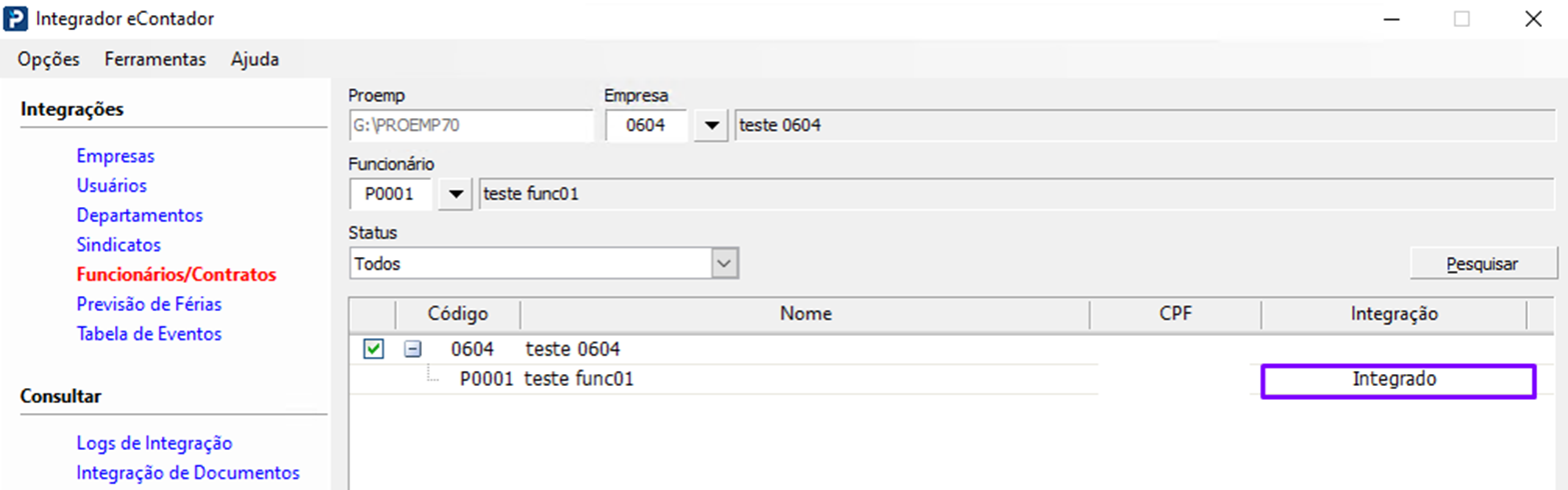This screenshot has width=1568, height=490.
Task: Toggle the checkbox for company 0604
Action: click(x=374, y=349)
